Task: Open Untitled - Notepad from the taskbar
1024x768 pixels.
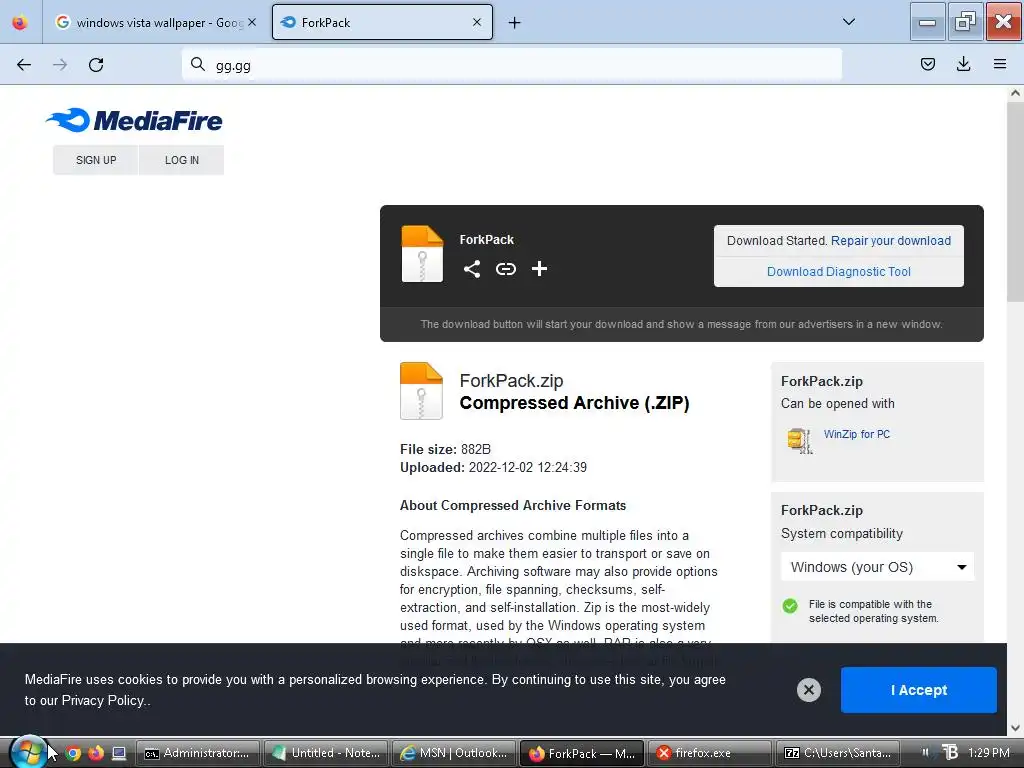Action: click(x=327, y=753)
